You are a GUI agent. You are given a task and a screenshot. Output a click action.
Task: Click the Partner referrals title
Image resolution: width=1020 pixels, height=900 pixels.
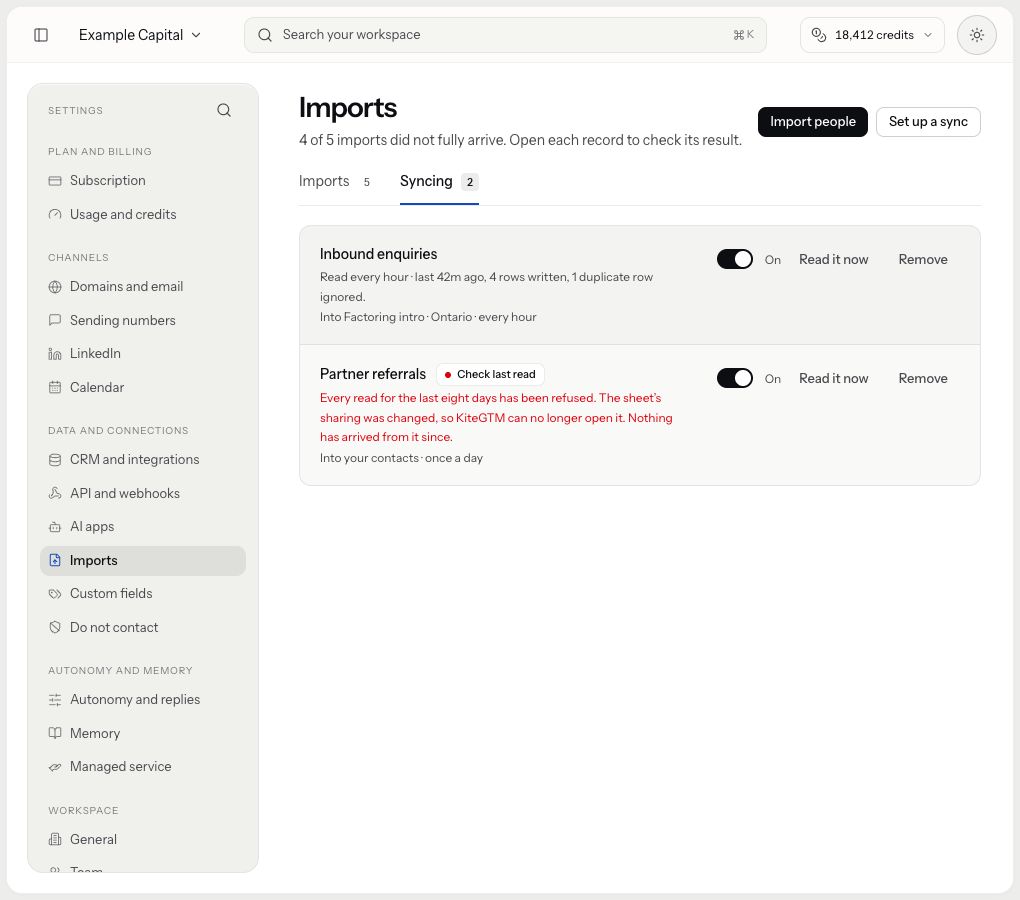[373, 374]
